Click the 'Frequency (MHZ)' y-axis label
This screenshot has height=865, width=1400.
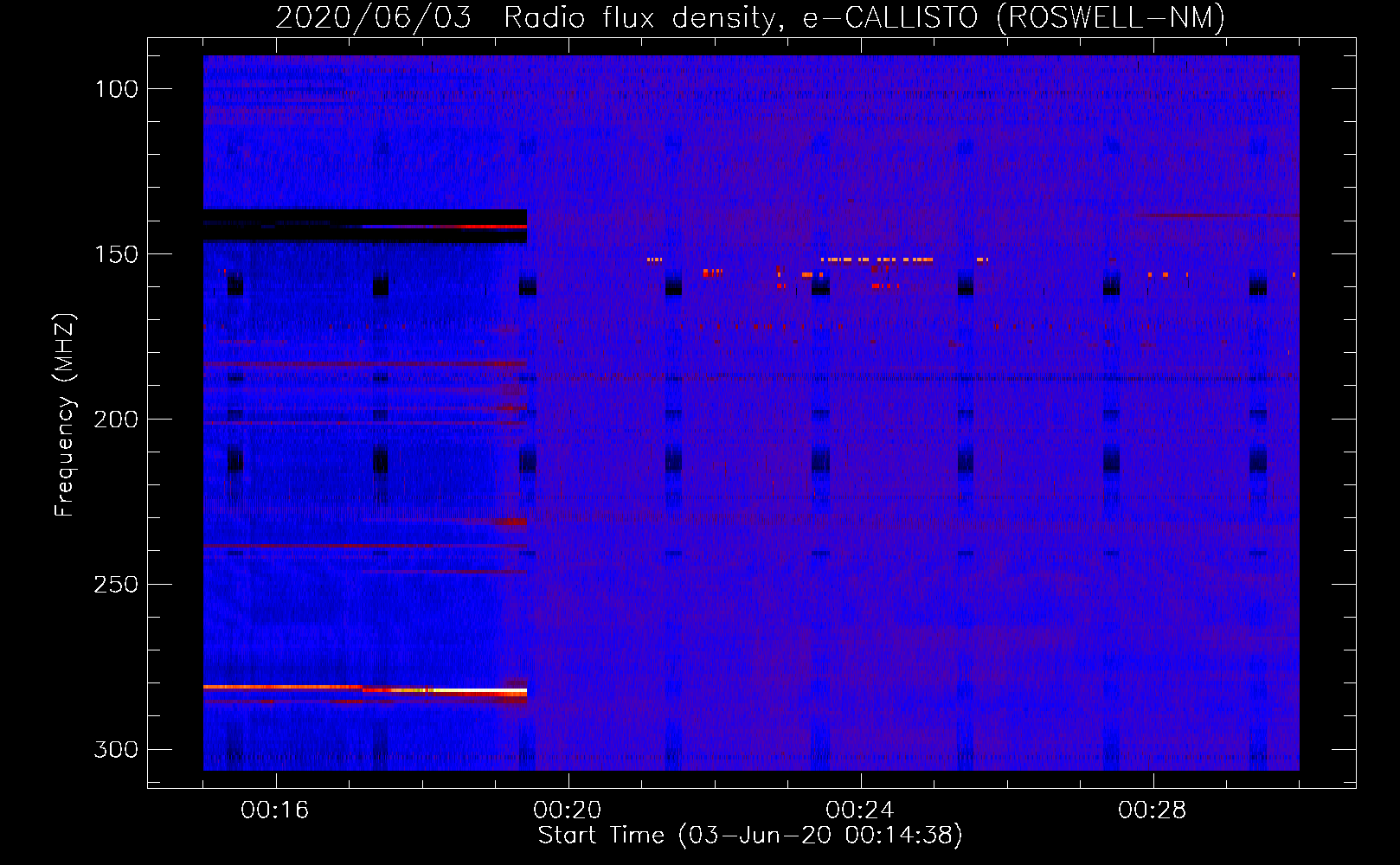coord(65,415)
